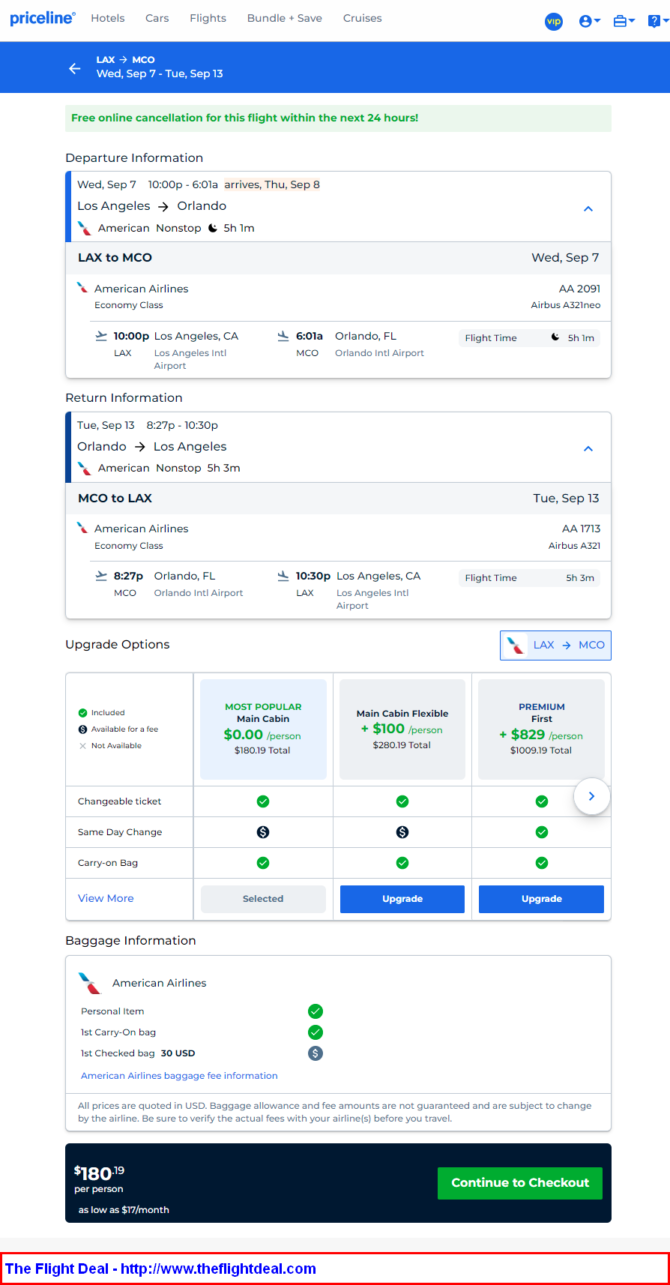This screenshot has width=670, height=1285.
Task: Click overnight moon icon in Flight Time box
Action: [555, 337]
